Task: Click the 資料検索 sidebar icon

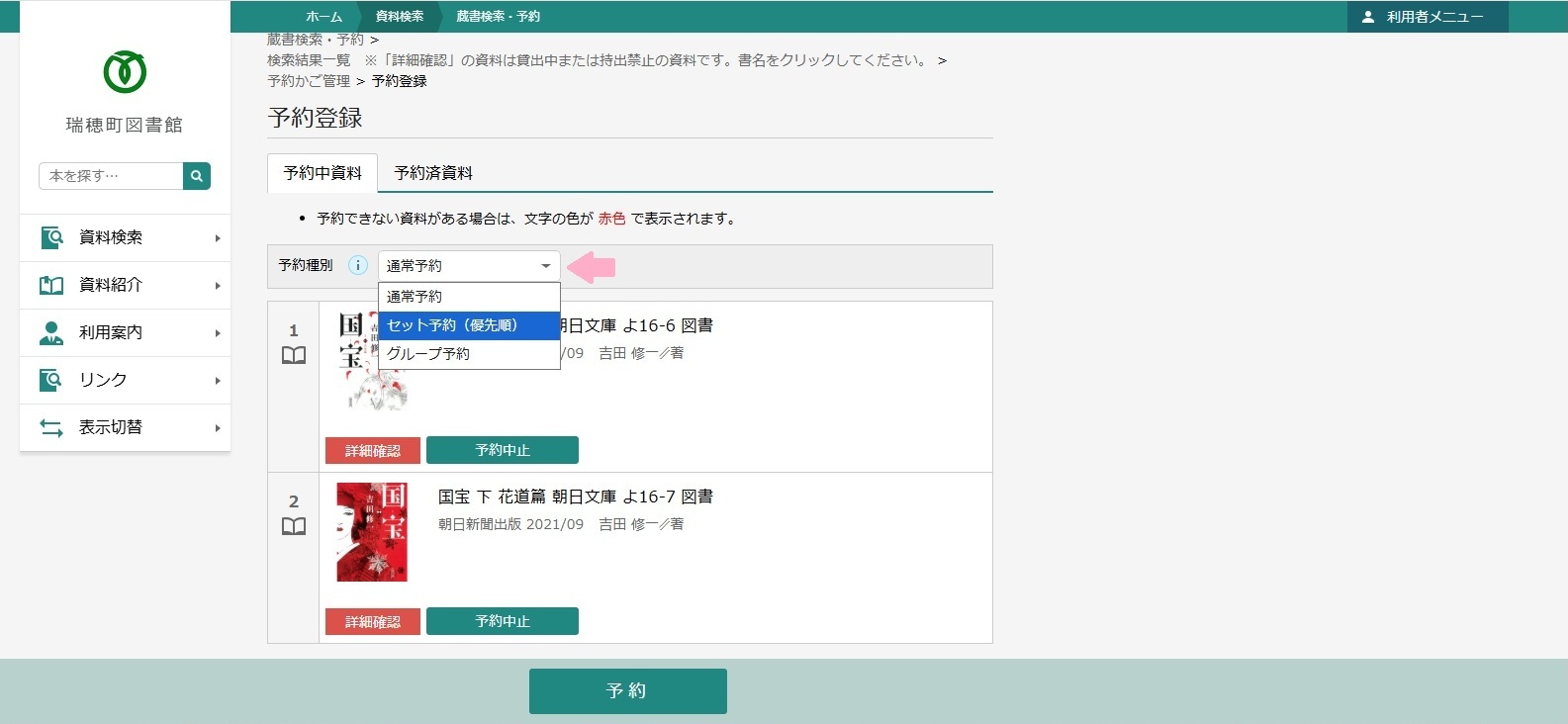Action: (51, 237)
